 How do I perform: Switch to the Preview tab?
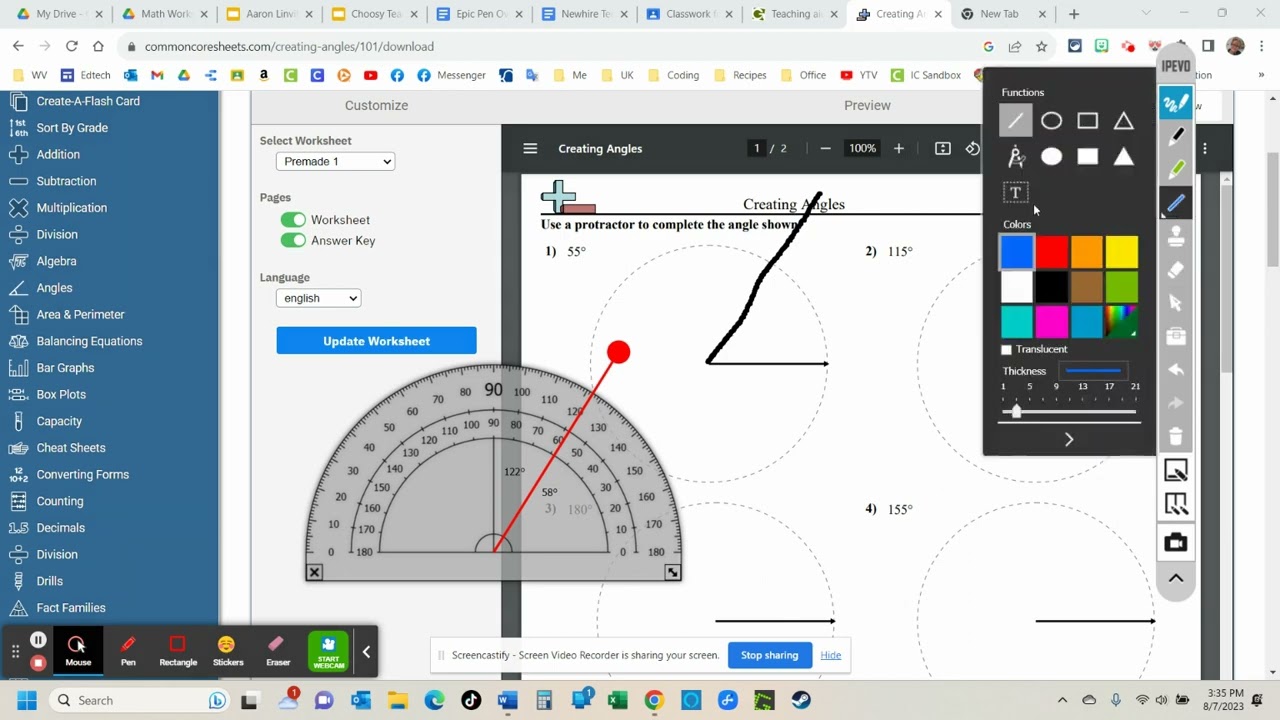click(867, 105)
